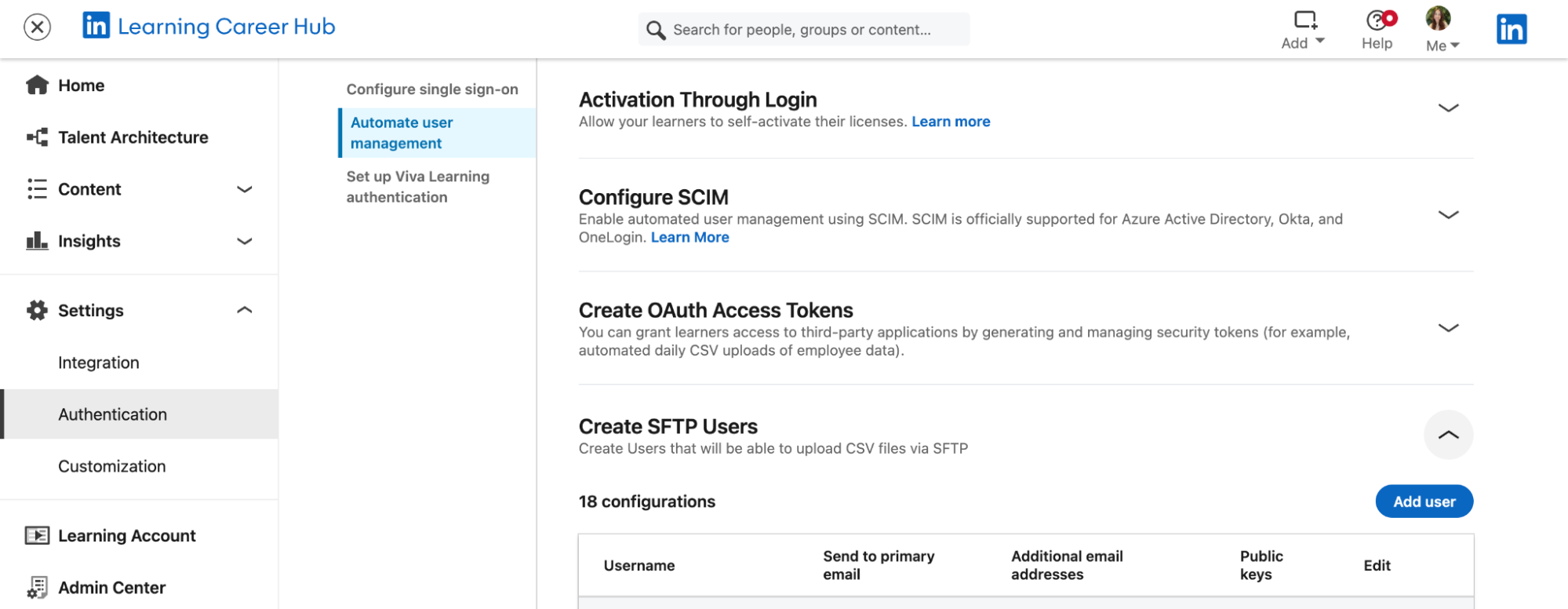Viewport: 1568px width, 609px height.
Task: Collapse the Create SFTP Users section
Action: (x=1448, y=435)
